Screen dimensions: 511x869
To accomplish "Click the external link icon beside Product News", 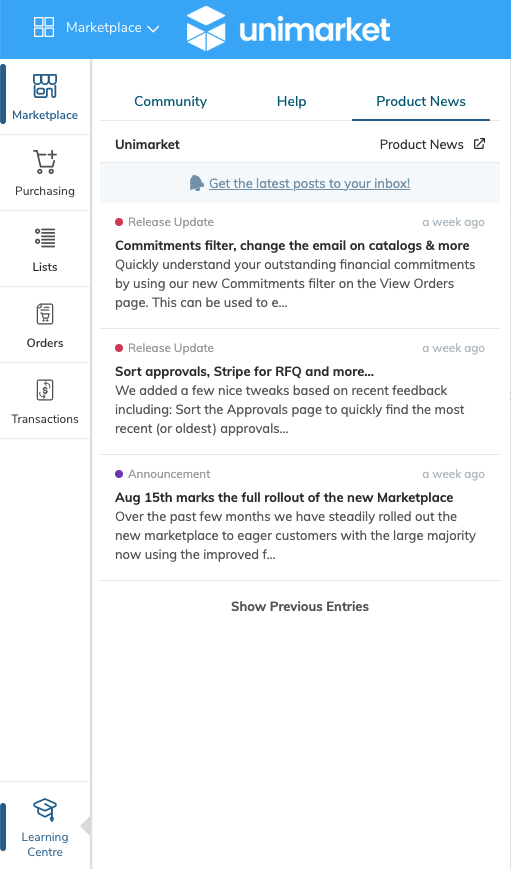I will pyautogui.click(x=479, y=144).
